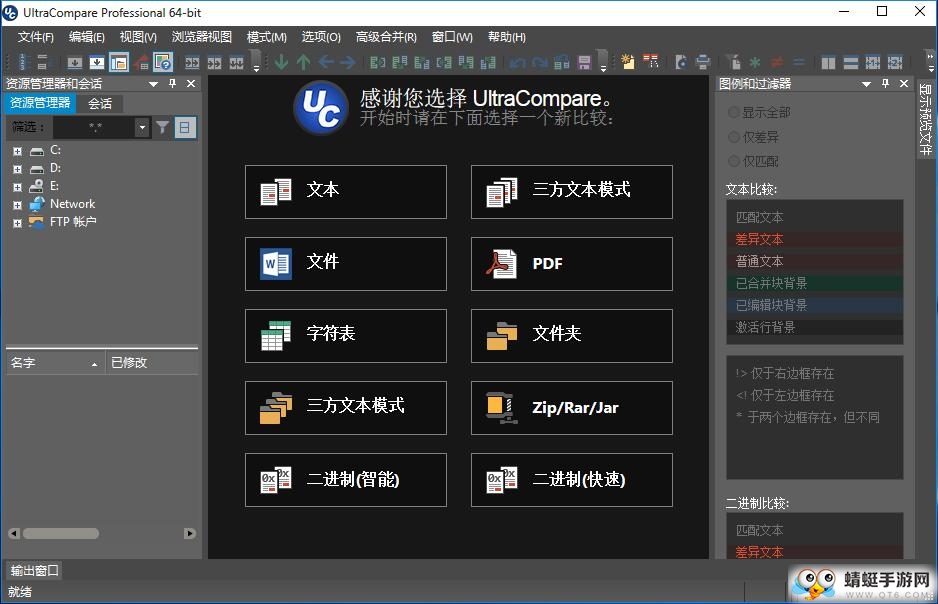Image resolution: width=938 pixels, height=604 pixels.
Task: Click the 筛选 filter input field
Action: (95, 127)
